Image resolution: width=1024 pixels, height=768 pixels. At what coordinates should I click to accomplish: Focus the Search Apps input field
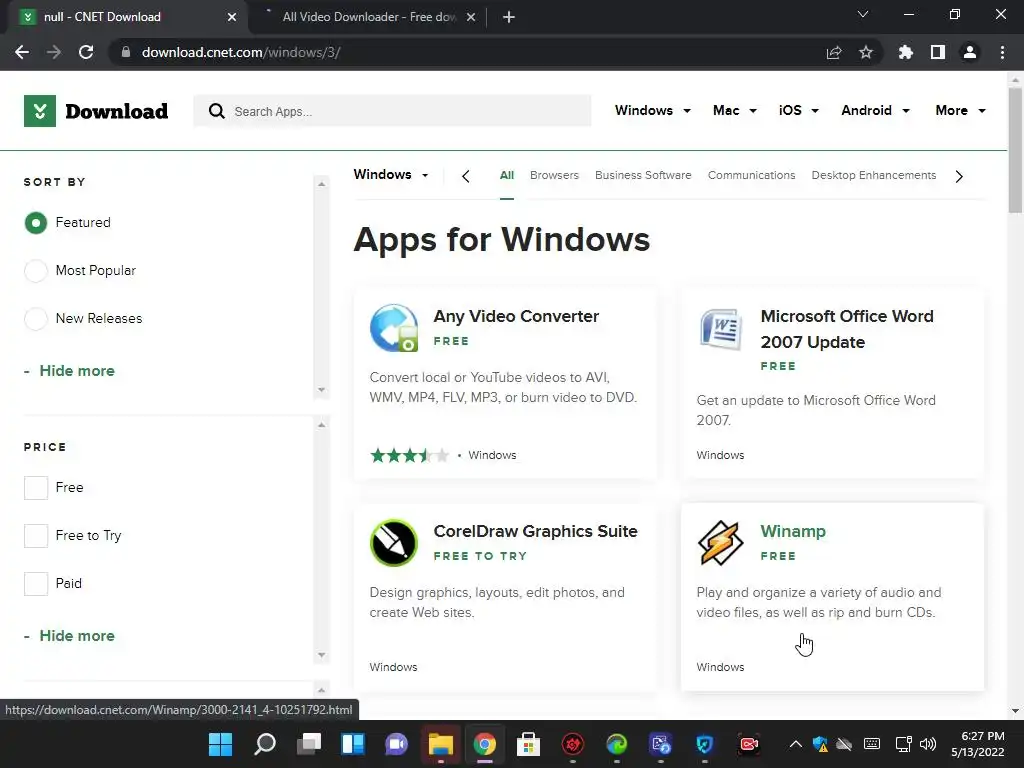click(x=392, y=111)
